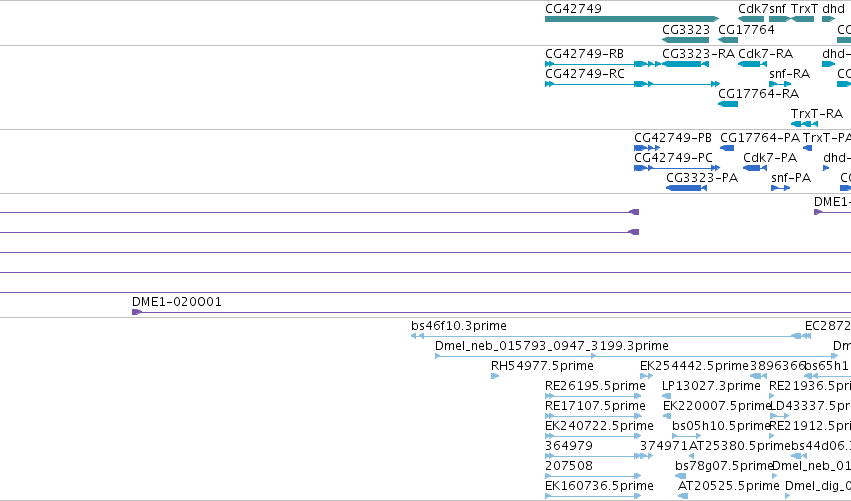Click the CG3323-RA transcript
The image size is (851, 501).
point(685,64)
